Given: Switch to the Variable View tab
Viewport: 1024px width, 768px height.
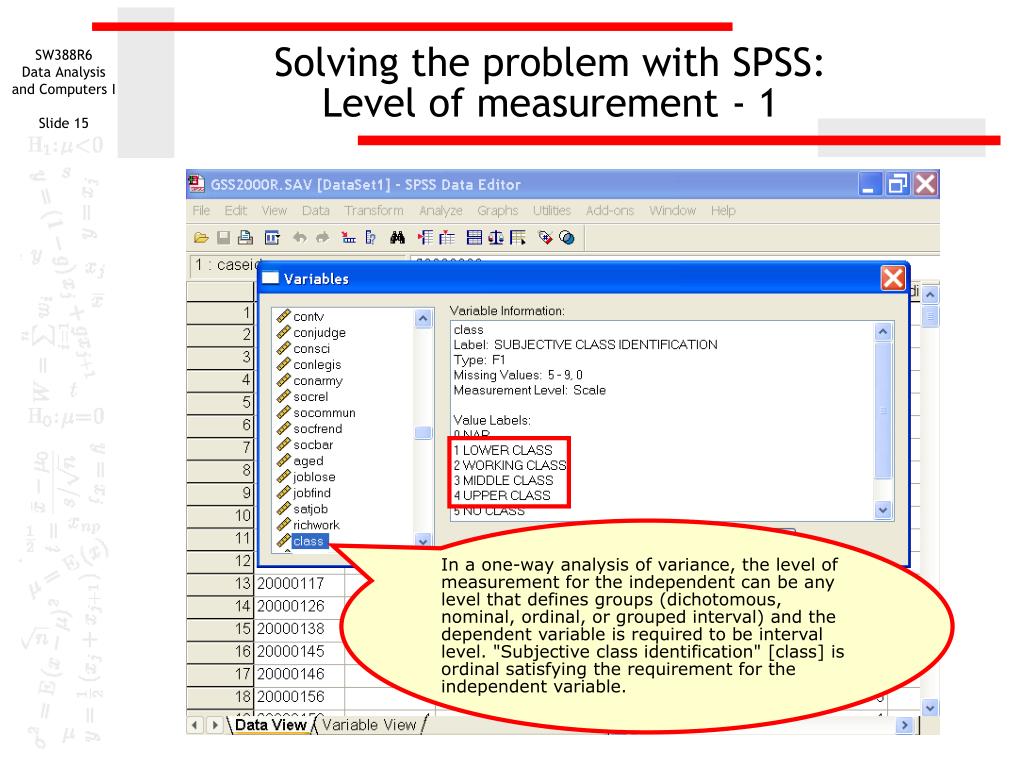Looking at the screenshot, I should coord(369,725).
